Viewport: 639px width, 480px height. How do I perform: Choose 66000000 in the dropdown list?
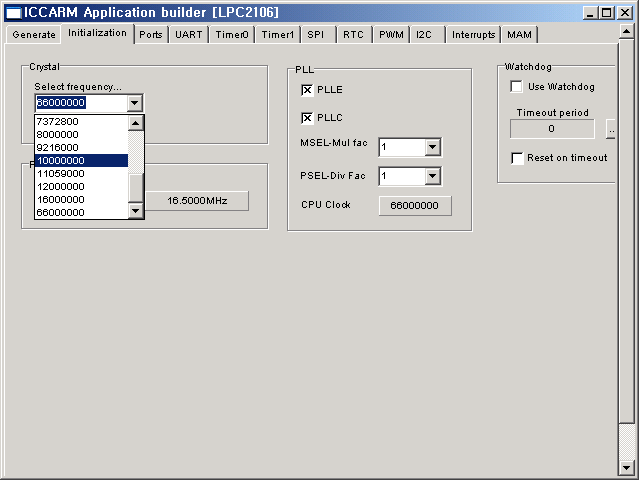82,213
